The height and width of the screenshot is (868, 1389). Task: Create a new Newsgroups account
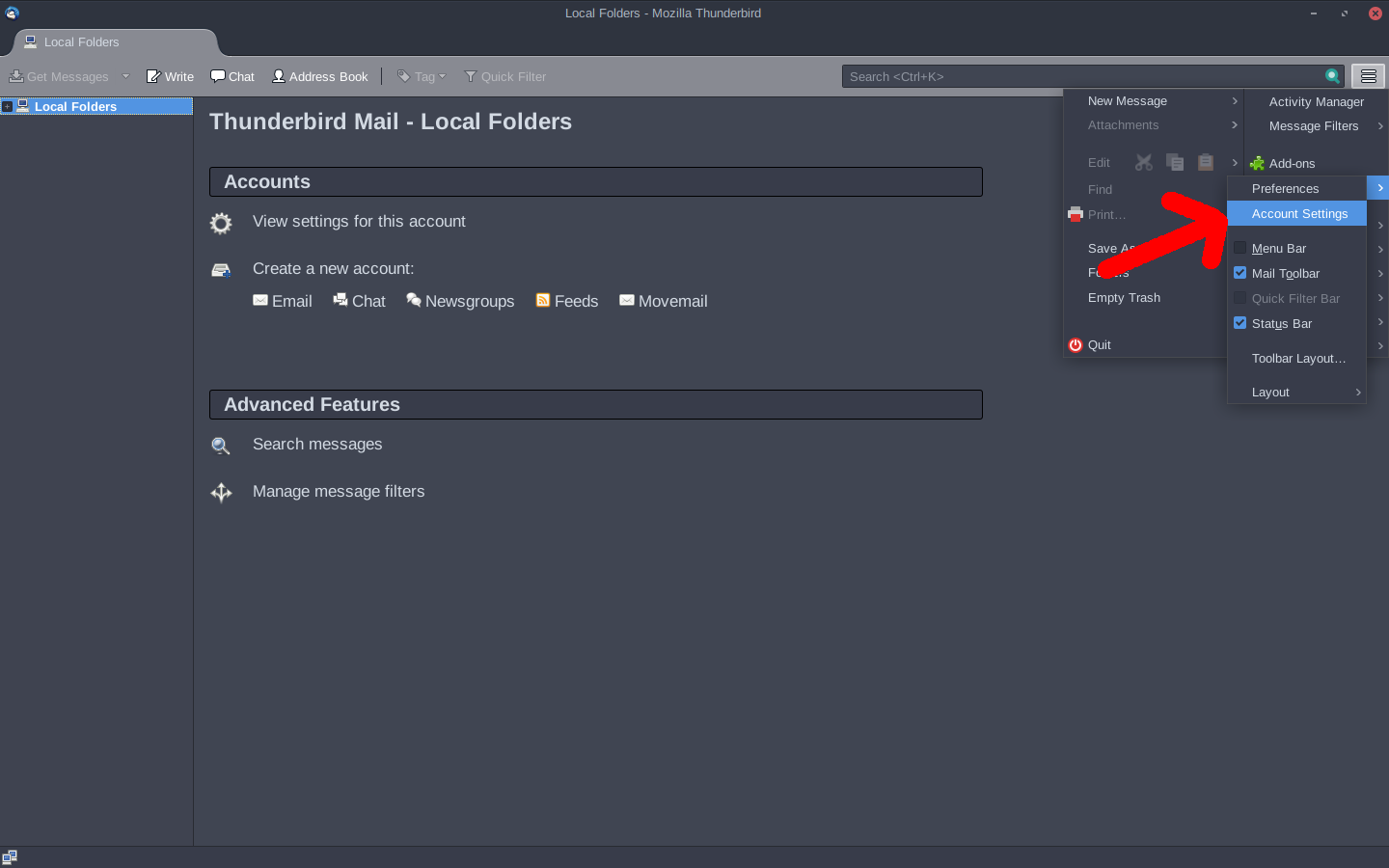point(460,301)
